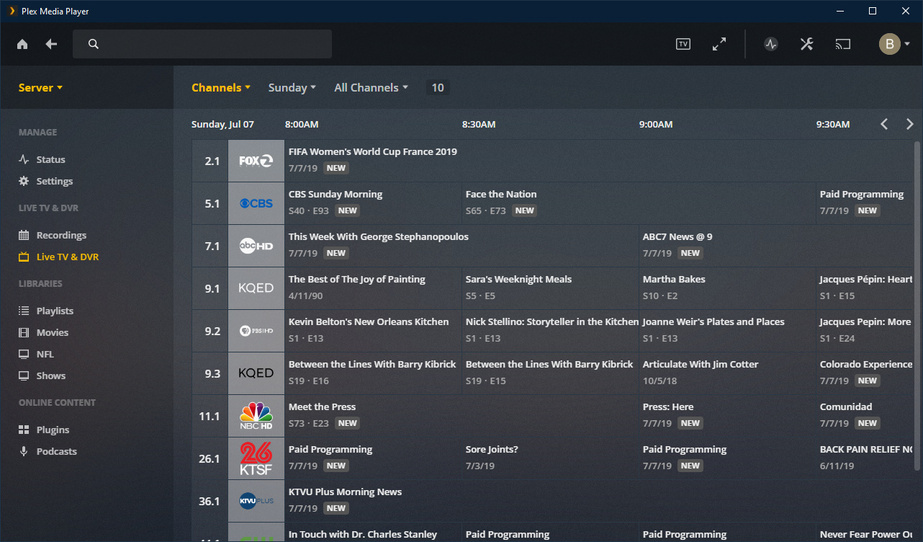This screenshot has width=923, height=542.
Task: Select the ABC HD channel logo
Action: tap(256, 246)
